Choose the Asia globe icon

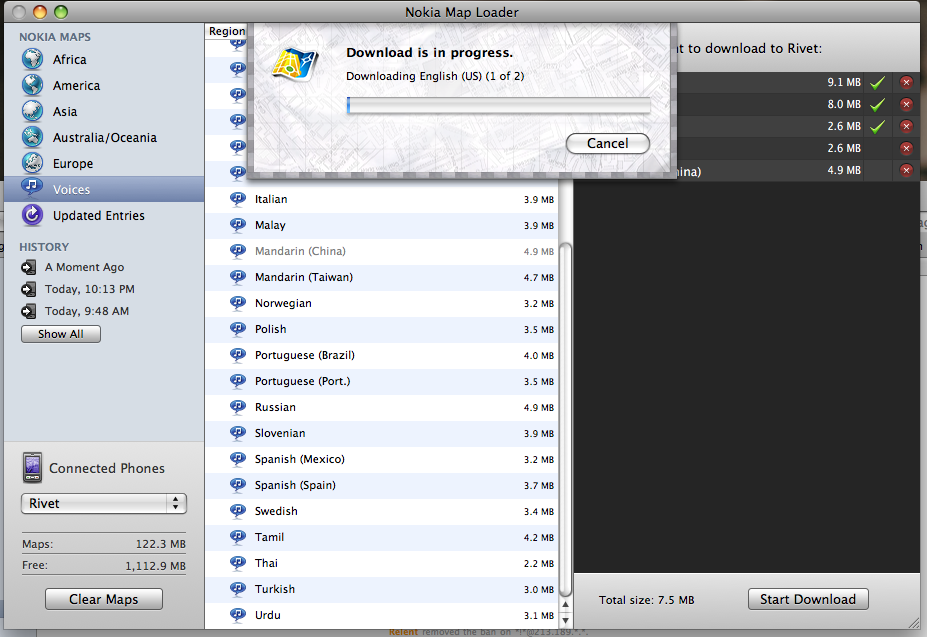click(x=33, y=111)
